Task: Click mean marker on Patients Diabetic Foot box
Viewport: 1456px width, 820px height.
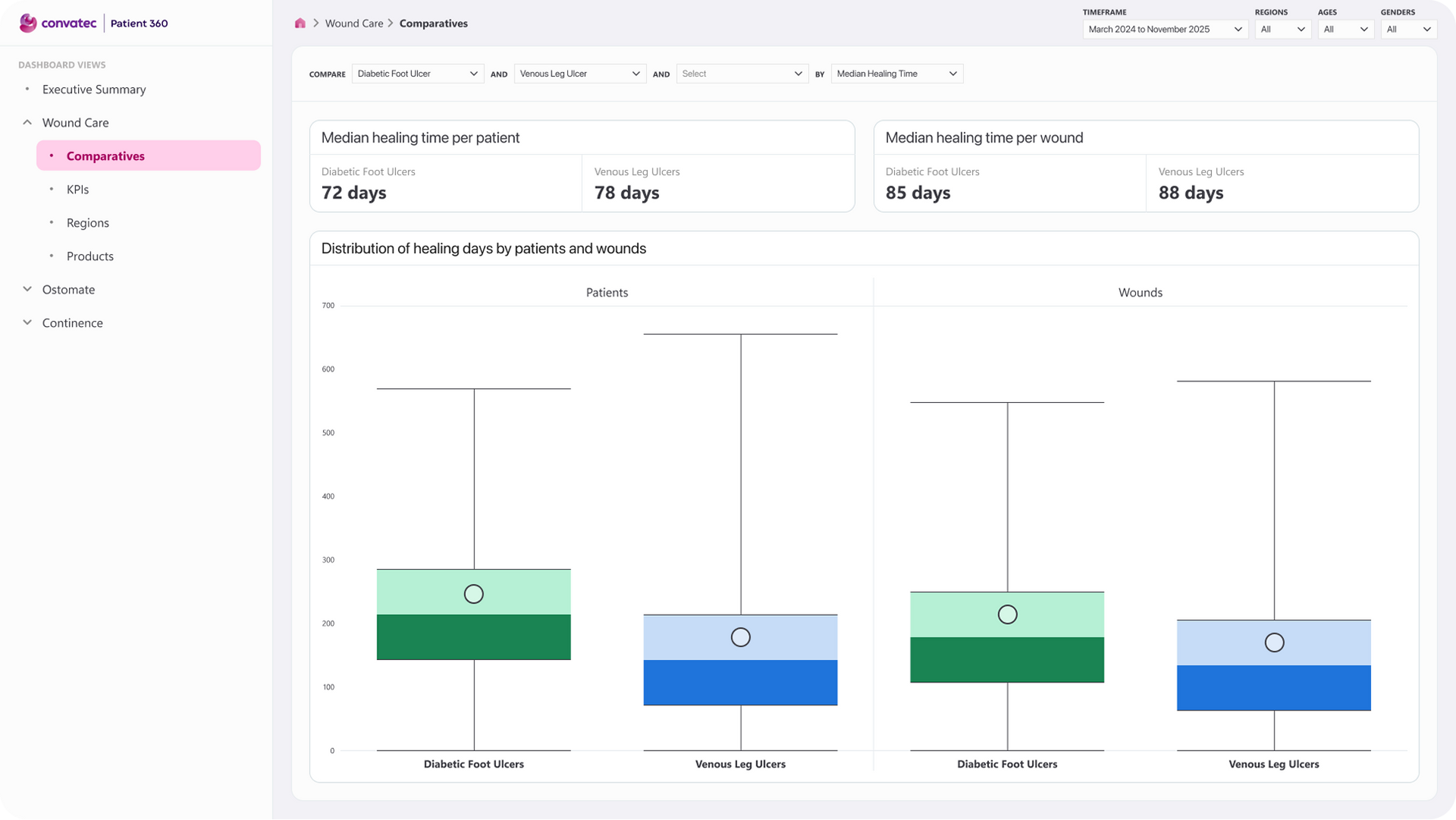Action: [x=474, y=594]
